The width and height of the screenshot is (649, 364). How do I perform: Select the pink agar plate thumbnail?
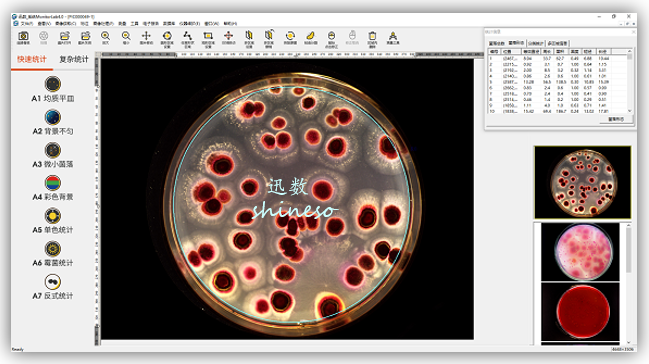[580, 252]
